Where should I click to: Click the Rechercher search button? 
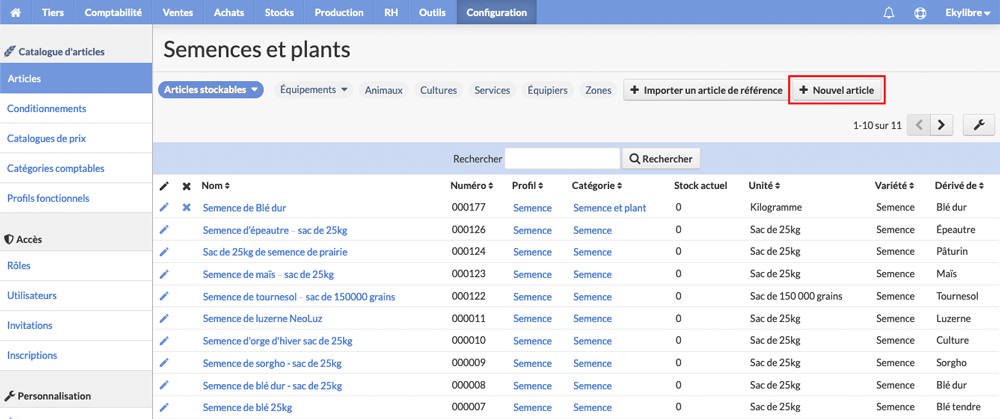pyautogui.click(x=661, y=159)
